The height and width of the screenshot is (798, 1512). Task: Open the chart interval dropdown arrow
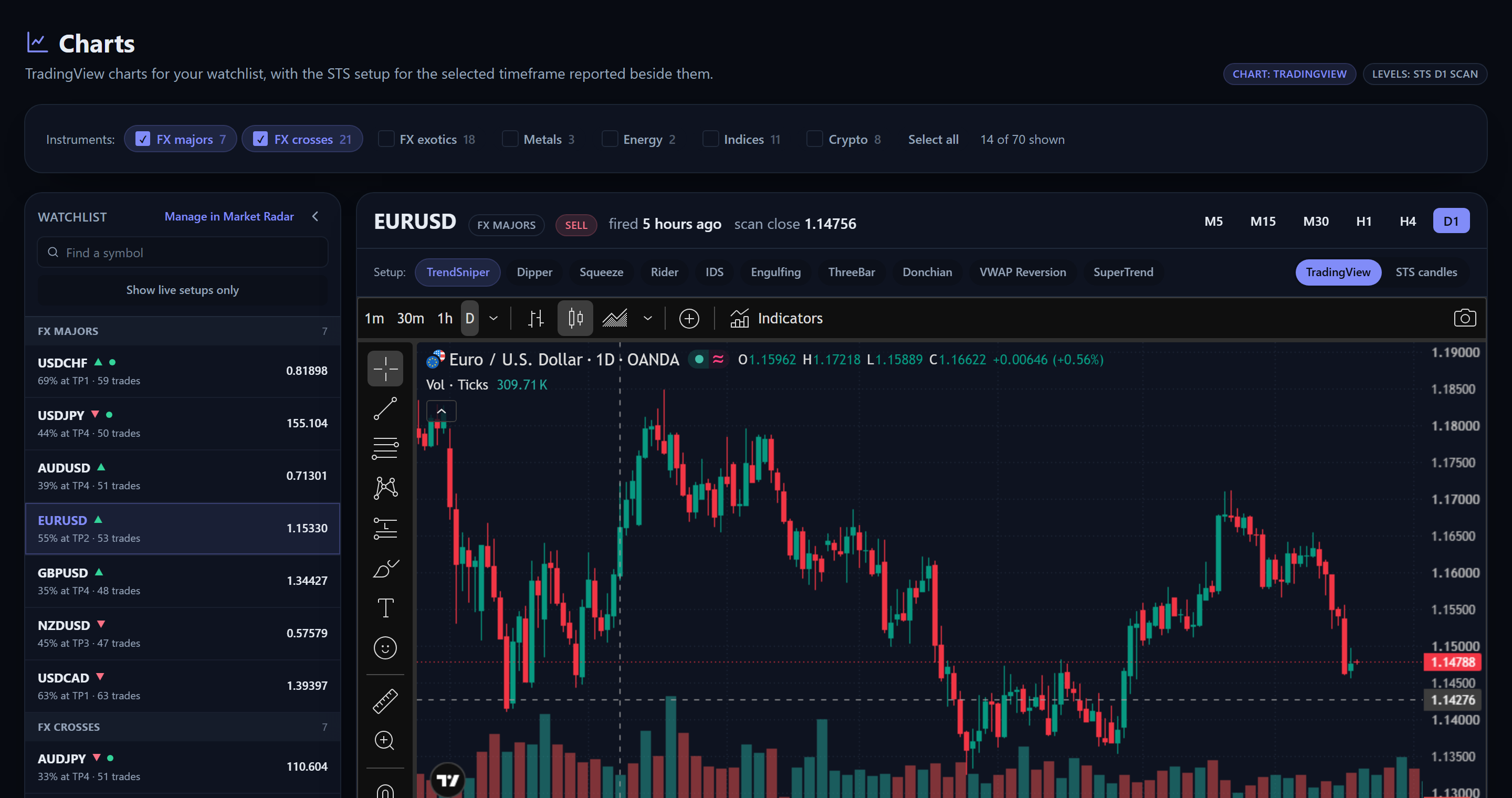click(x=493, y=318)
